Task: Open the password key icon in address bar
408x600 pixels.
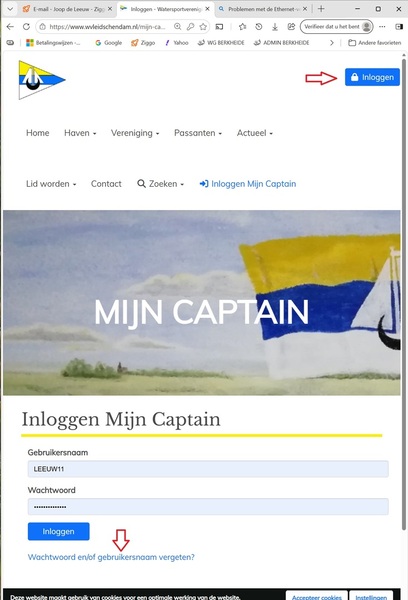Action: (190, 26)
